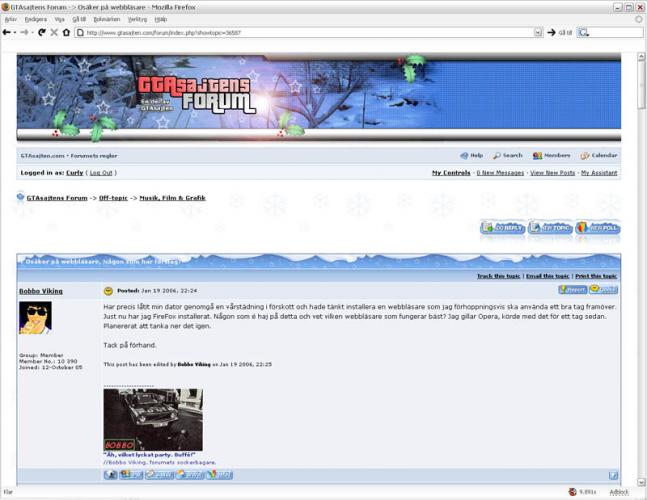Viewport: 647px width, 500px height.
Task: Click the Log Out link
Action: click(x=100, y=173)
